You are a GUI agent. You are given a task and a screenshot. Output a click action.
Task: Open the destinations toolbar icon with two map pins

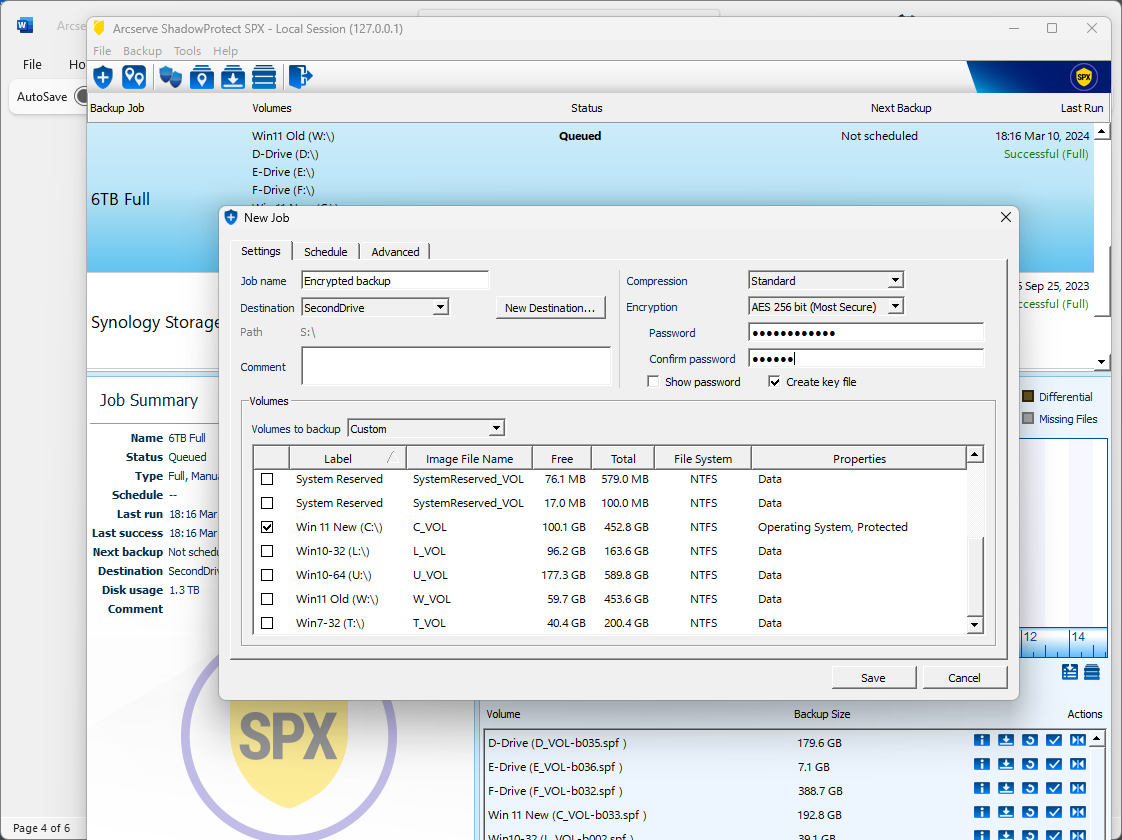[134, 77]
